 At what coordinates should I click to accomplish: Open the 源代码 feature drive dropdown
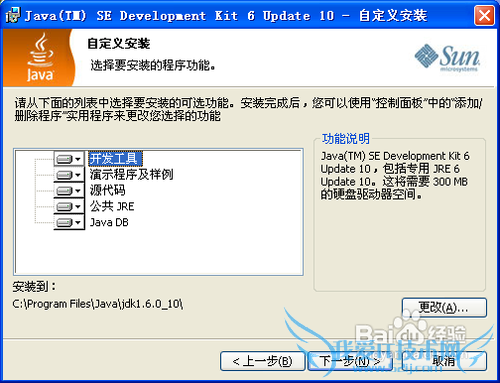(x=69, y=191)
